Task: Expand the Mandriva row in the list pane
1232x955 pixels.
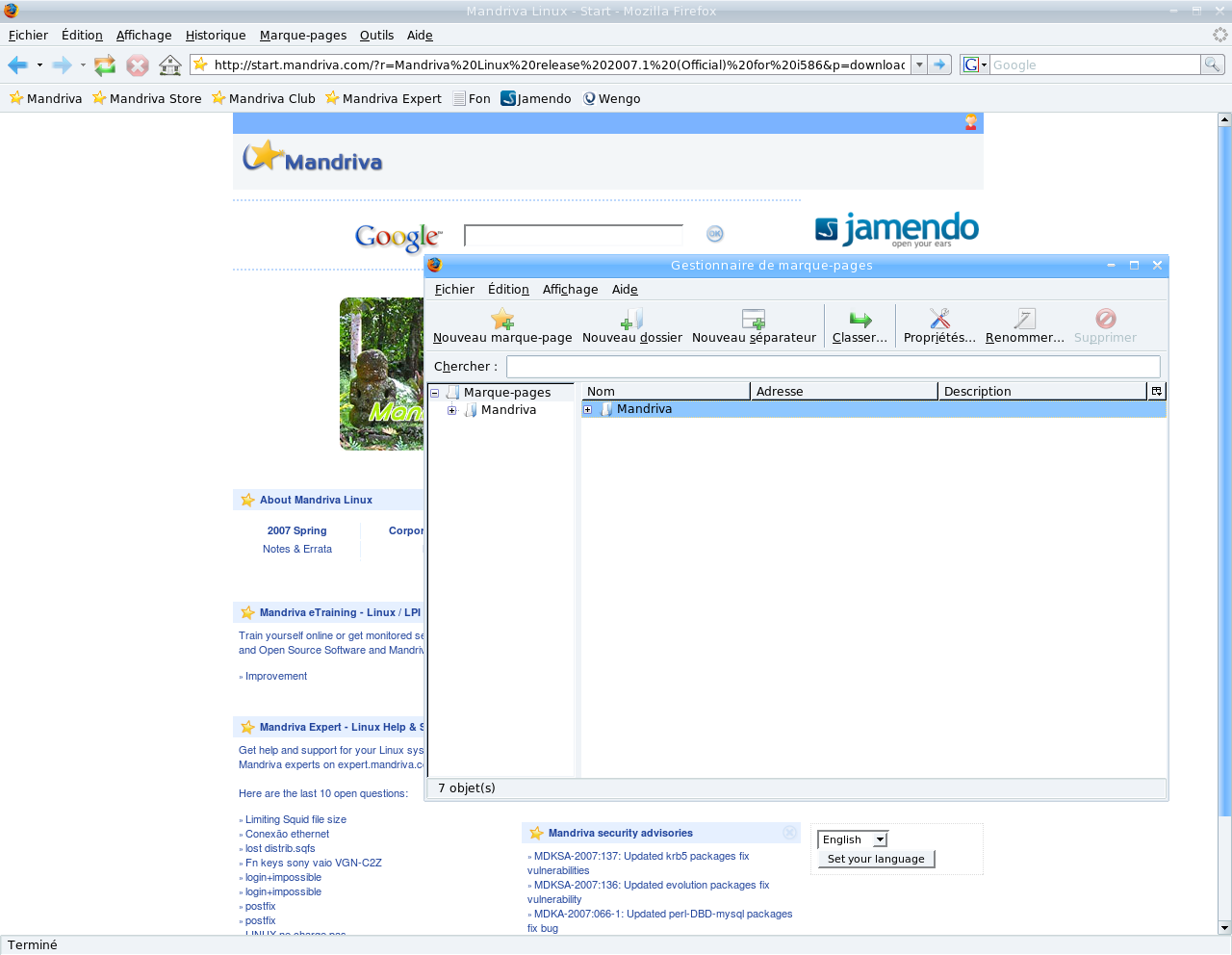Action: 587,409
